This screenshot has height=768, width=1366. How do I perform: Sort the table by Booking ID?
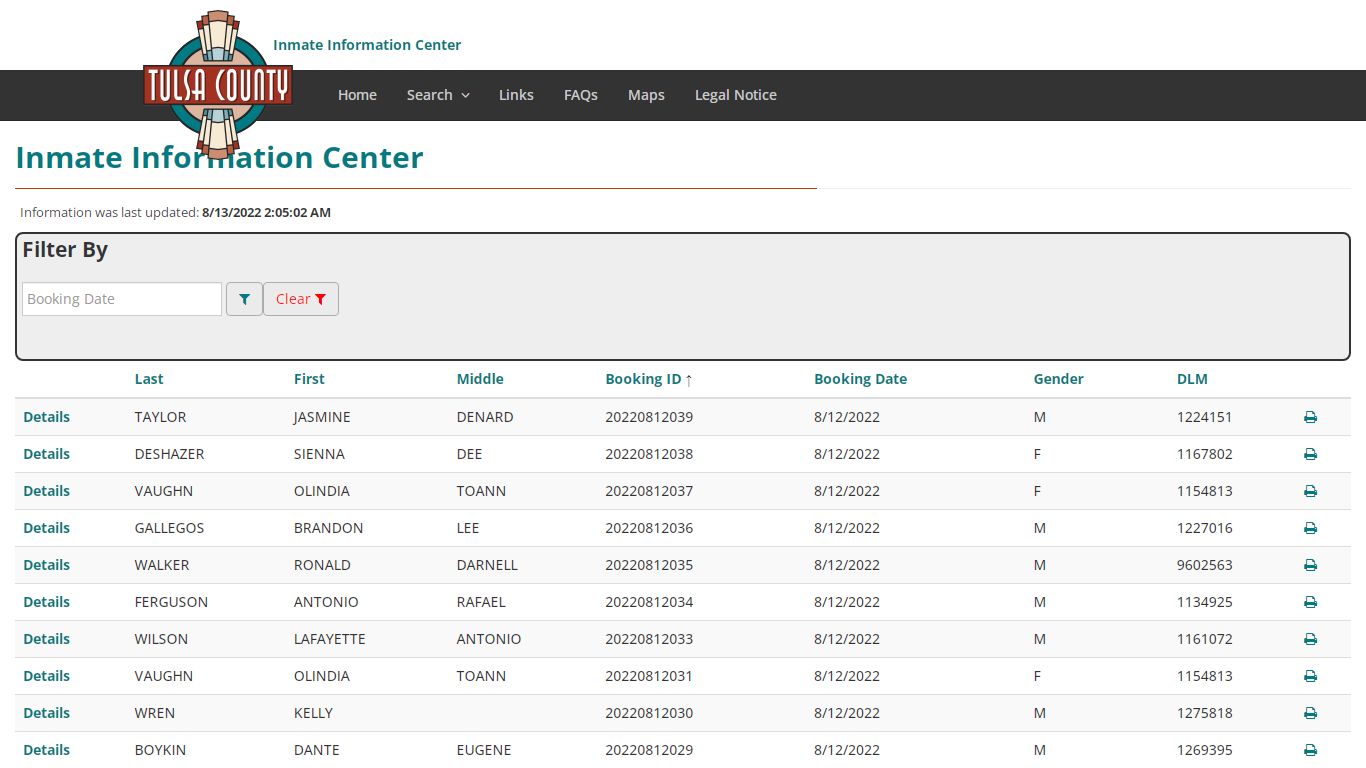[643, 379]
